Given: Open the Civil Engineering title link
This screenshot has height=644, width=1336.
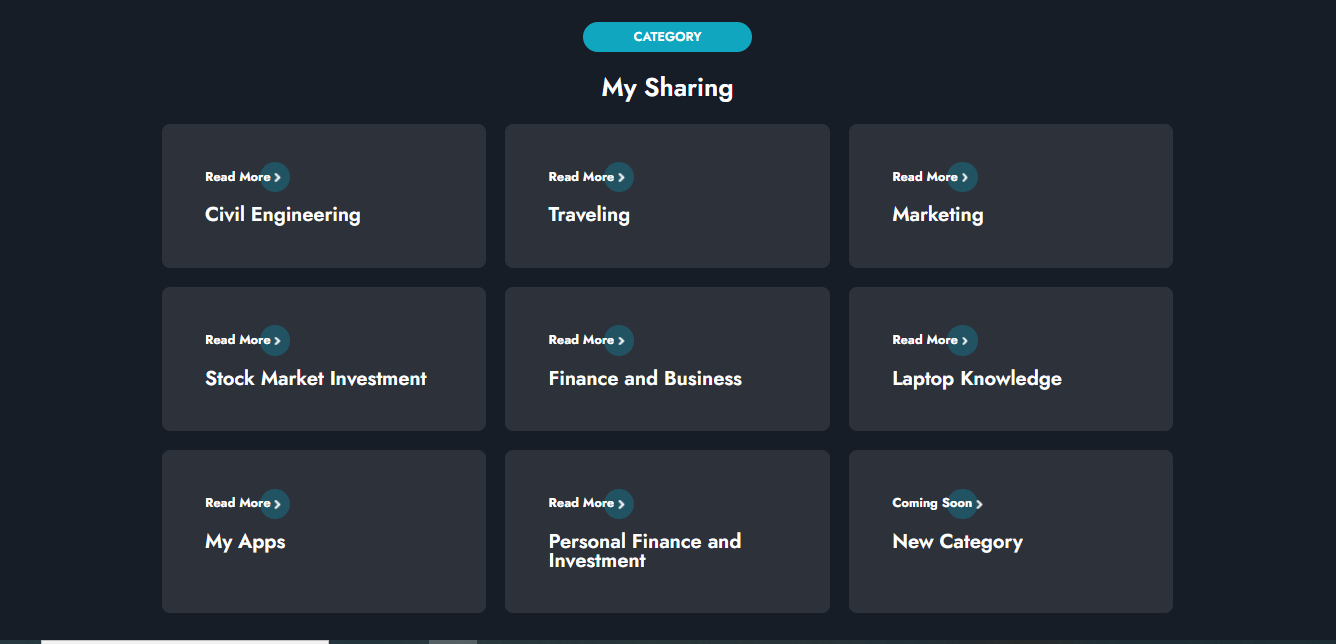Looking at the screenshot, I should pos(282,215).
